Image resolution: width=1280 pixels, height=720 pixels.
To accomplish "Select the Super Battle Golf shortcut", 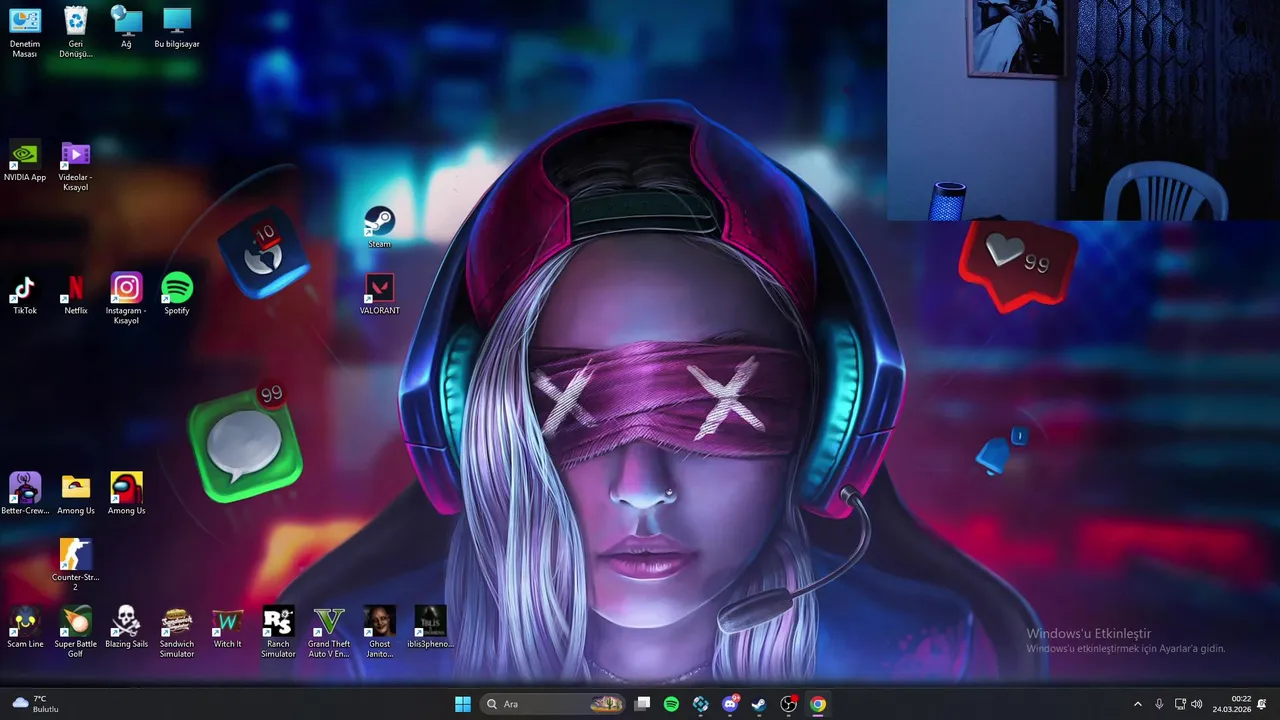I will 76,632.
